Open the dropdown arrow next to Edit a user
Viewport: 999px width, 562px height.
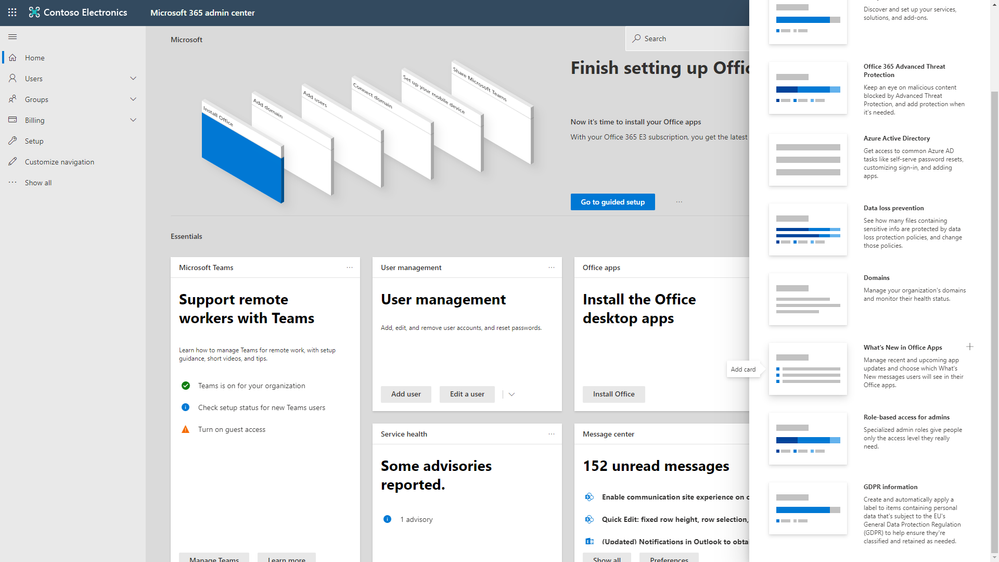(x=512, y=394)
